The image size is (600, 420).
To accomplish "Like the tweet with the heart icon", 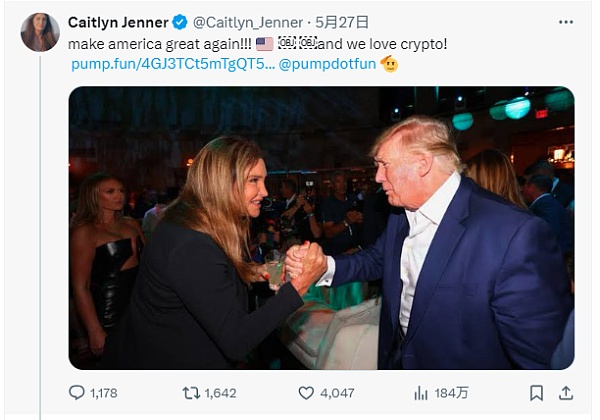I will 306,393.
